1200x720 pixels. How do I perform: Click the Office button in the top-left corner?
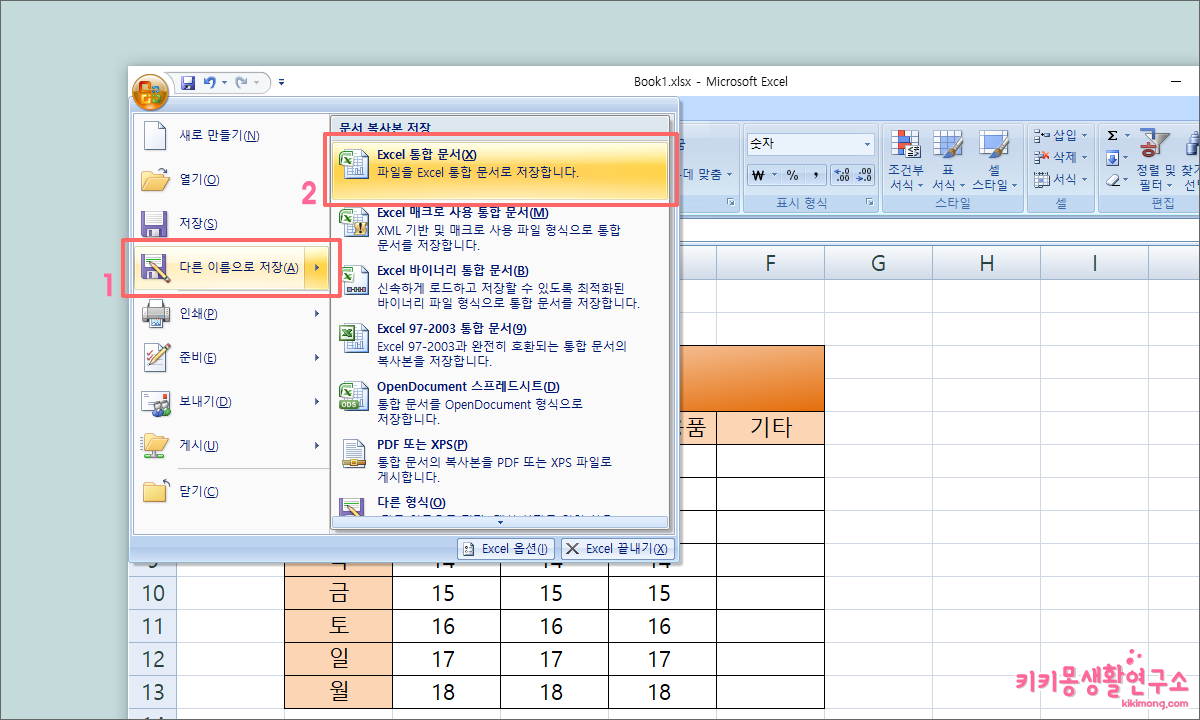point(149,93)
